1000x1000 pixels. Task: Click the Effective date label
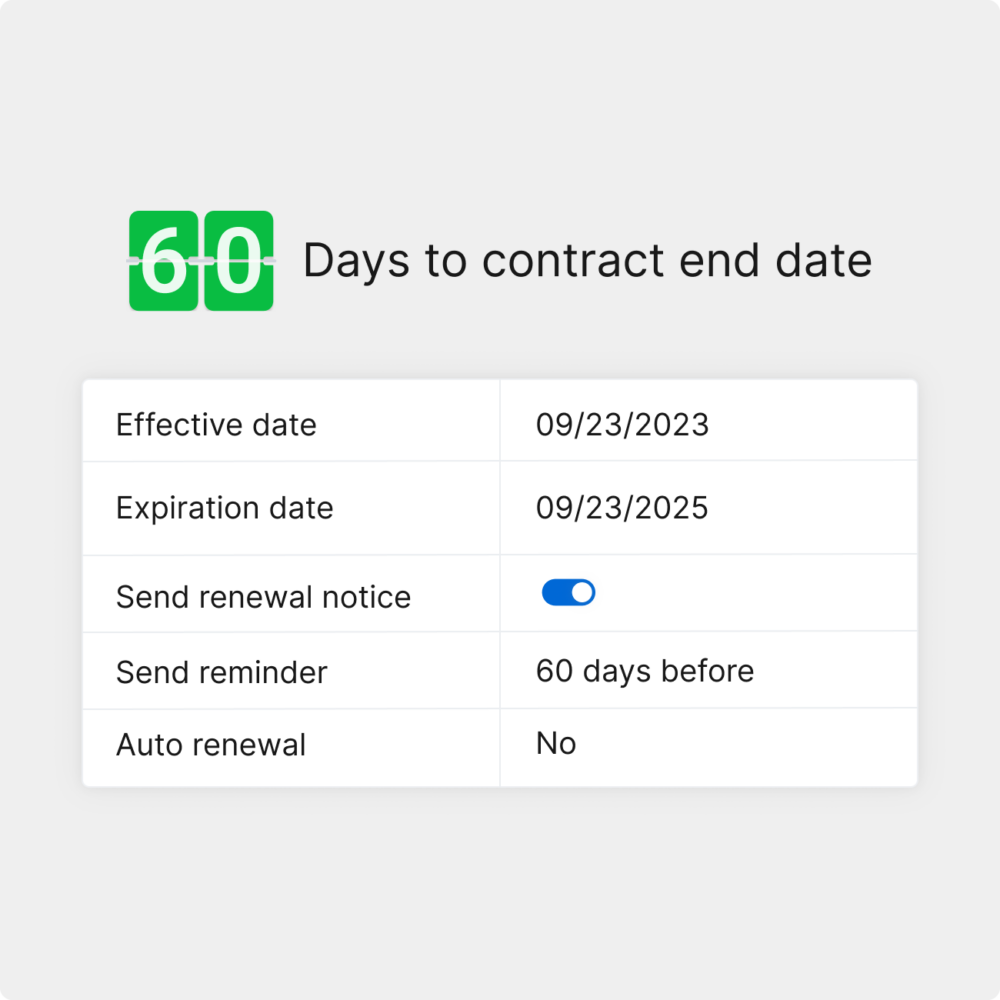click(216, 425)
